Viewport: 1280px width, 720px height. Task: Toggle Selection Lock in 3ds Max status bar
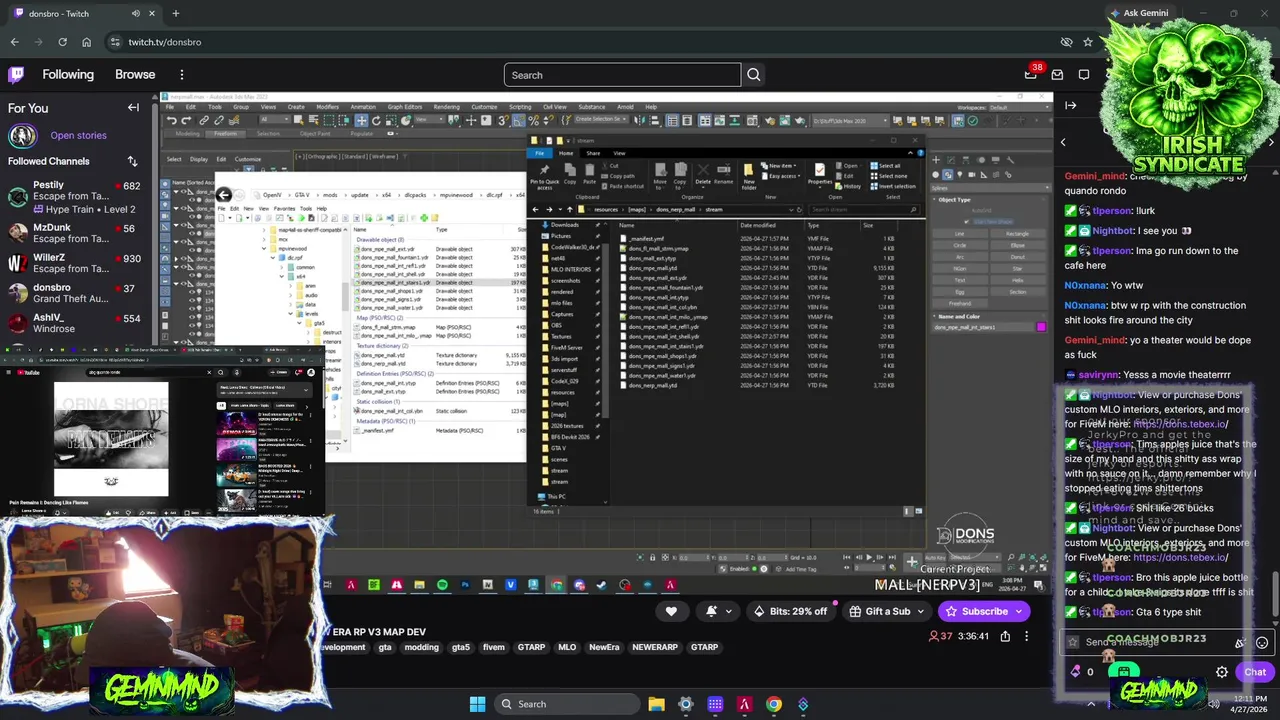coord(652,557)
